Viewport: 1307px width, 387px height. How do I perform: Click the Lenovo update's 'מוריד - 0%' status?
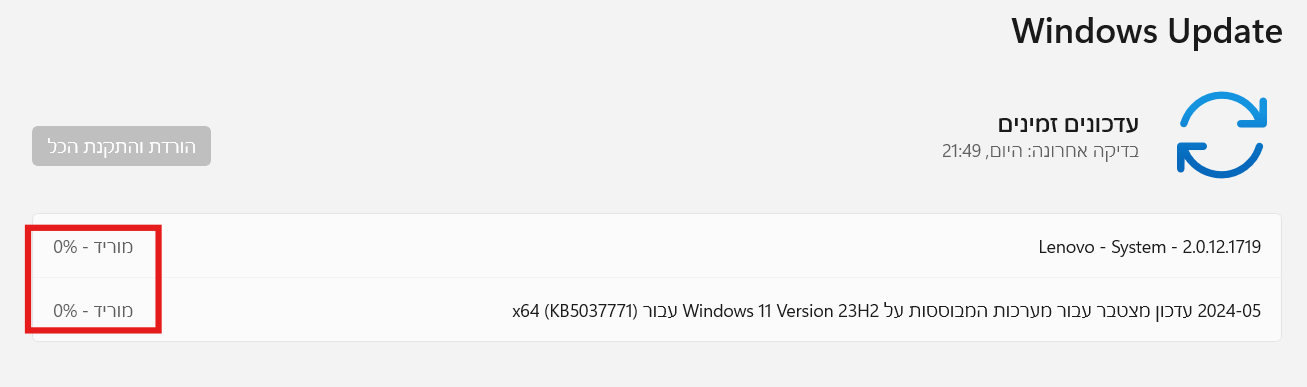[x=93, y=246]
